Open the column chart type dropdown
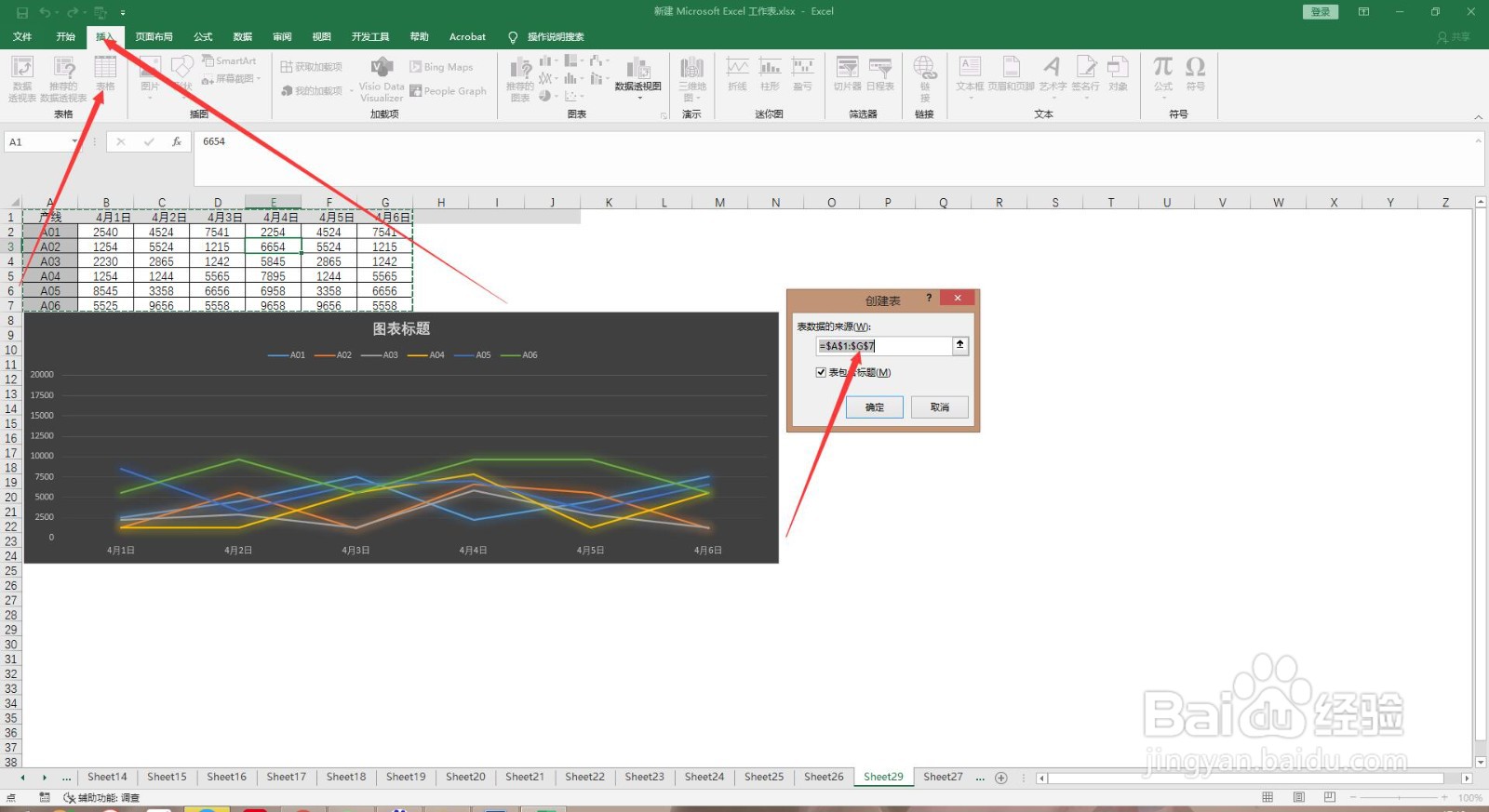The image size is (1489, 812). coord(549,60)
